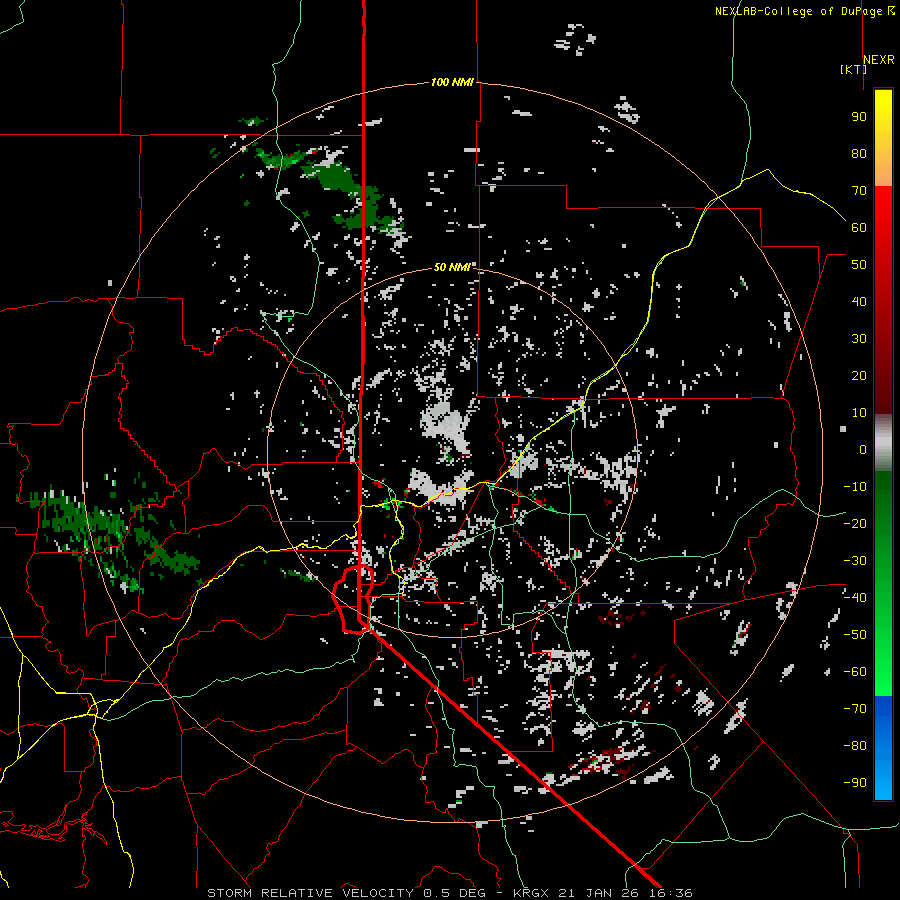Select the -30 scale label
This screenshot has width=900, height=900.
click(855, 561)
